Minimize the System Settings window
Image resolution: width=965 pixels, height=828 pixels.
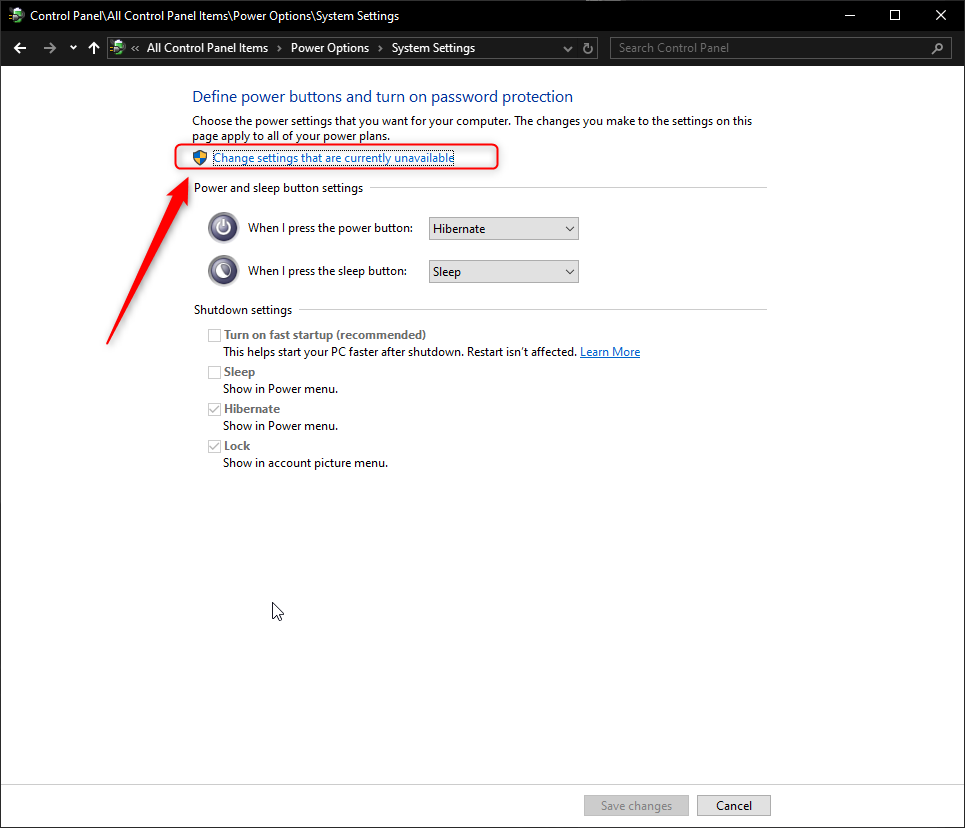click(850, 15)
